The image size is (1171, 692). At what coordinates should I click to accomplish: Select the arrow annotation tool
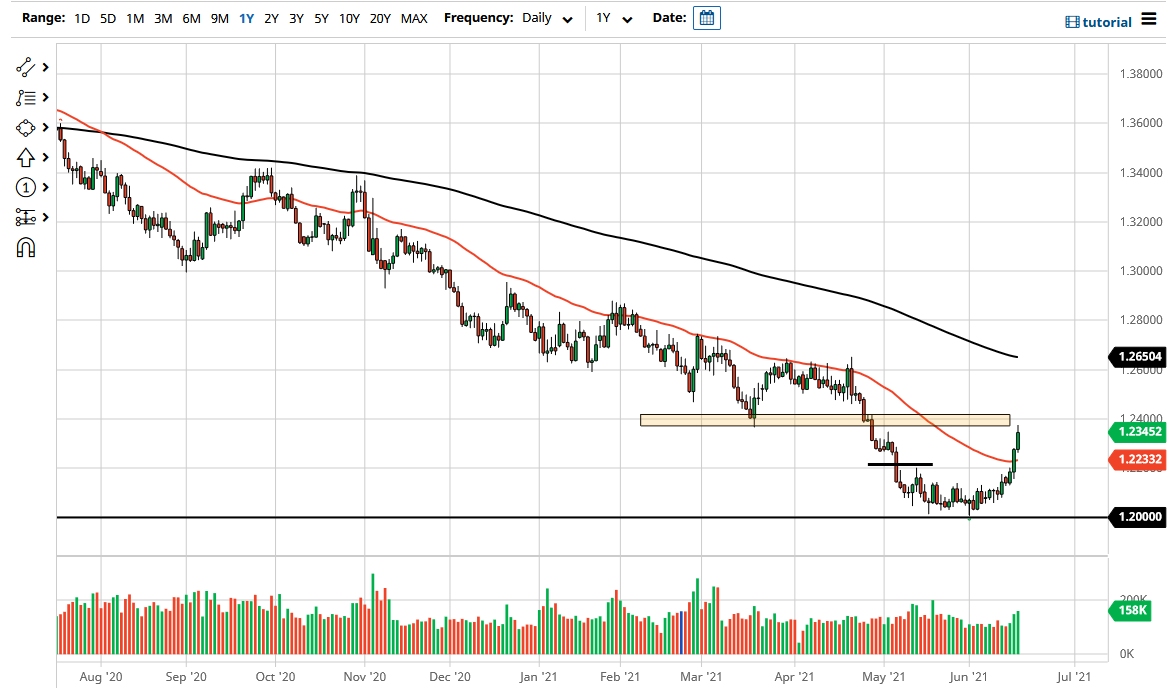click(x=24, y=157)
